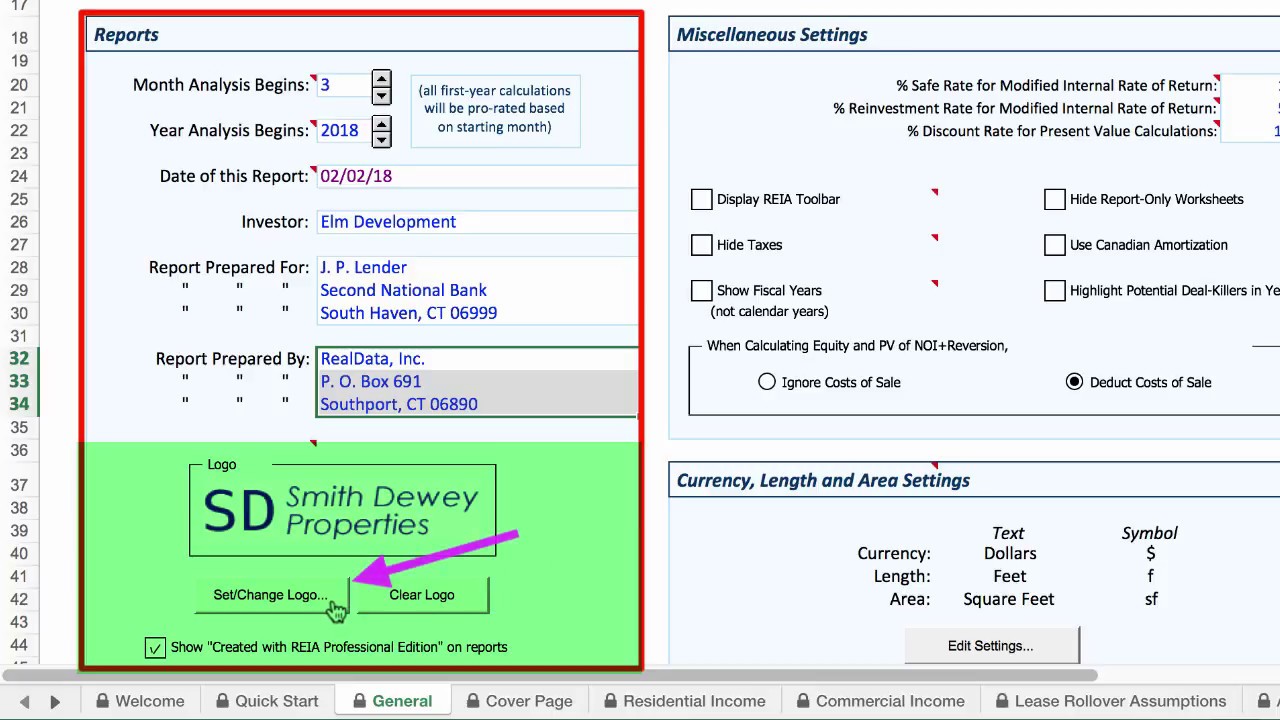The width and height of the screenshot is (1280, 720).
Task: Decrease the Month Analysis Begins spinner
Action: click(x=381, y=96)
